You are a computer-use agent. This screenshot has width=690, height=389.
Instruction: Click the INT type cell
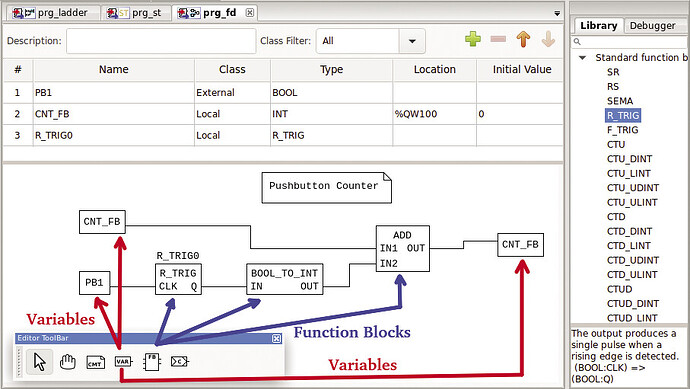click(x=331, y=114)
